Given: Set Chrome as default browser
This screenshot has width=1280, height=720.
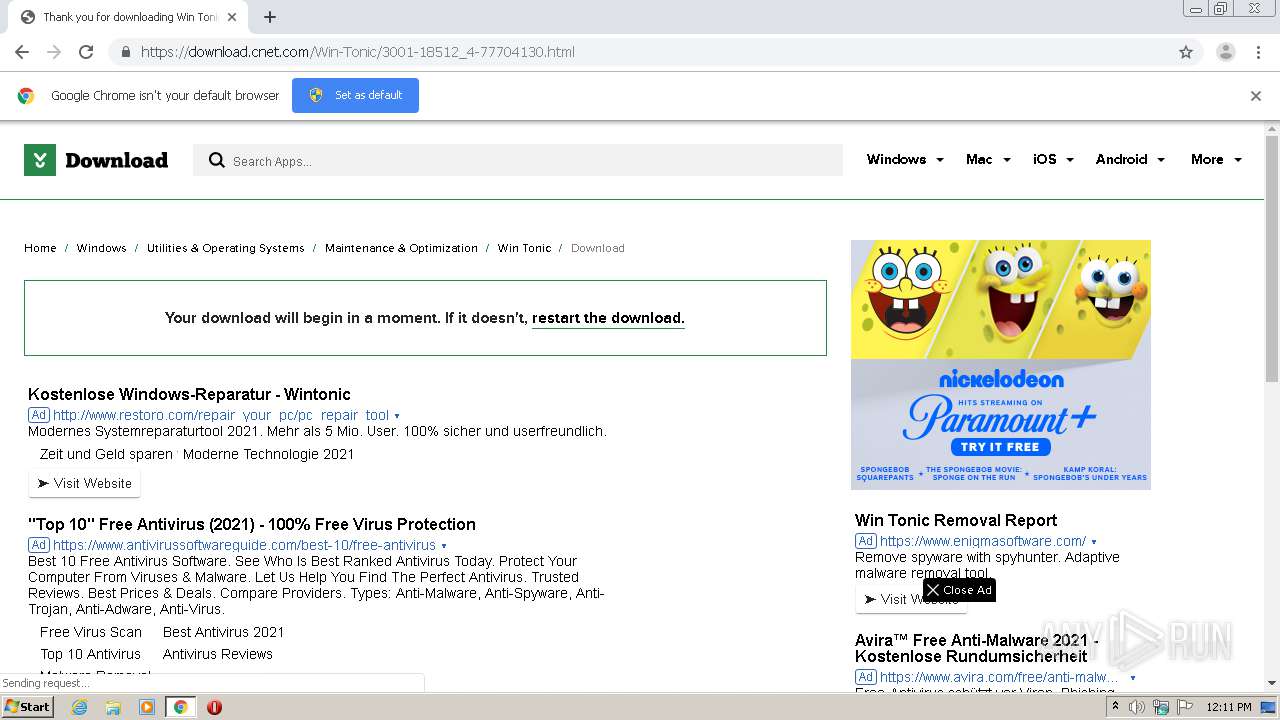Looking at the screenshot, I should pyautogui.click(x=355, y=95).
